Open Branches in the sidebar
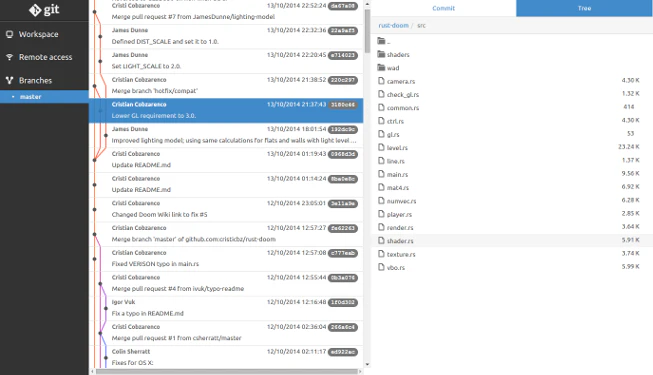 44,80
